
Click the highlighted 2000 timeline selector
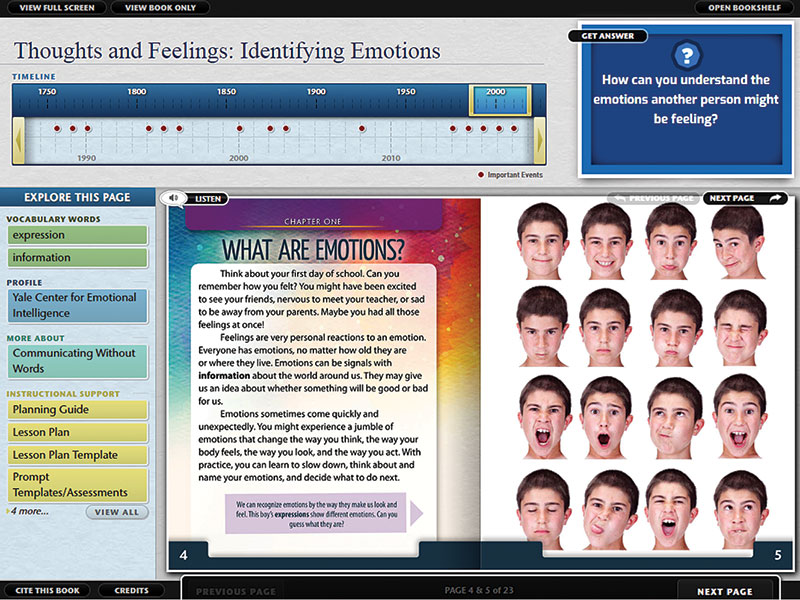[x=500, y=99]
